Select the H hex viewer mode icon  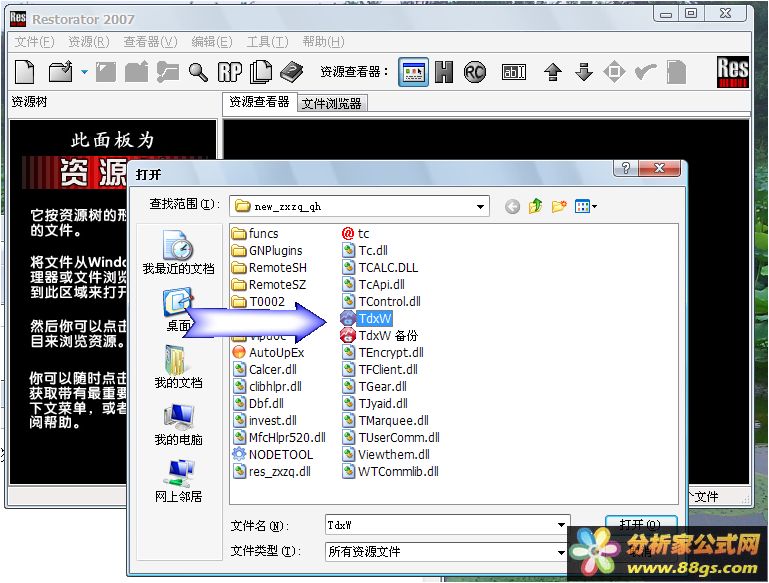coord(444,72)
